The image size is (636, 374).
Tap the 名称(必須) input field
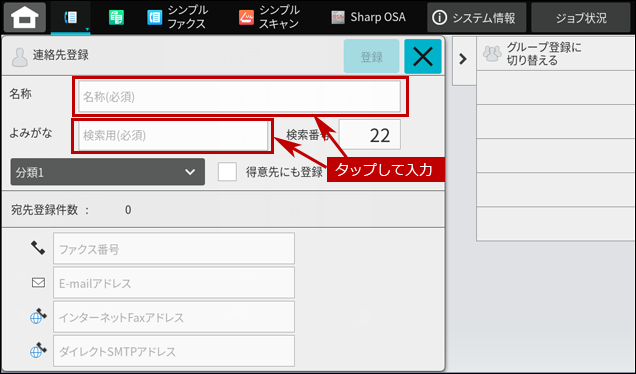pyautogui.click(x=239, y=97)
